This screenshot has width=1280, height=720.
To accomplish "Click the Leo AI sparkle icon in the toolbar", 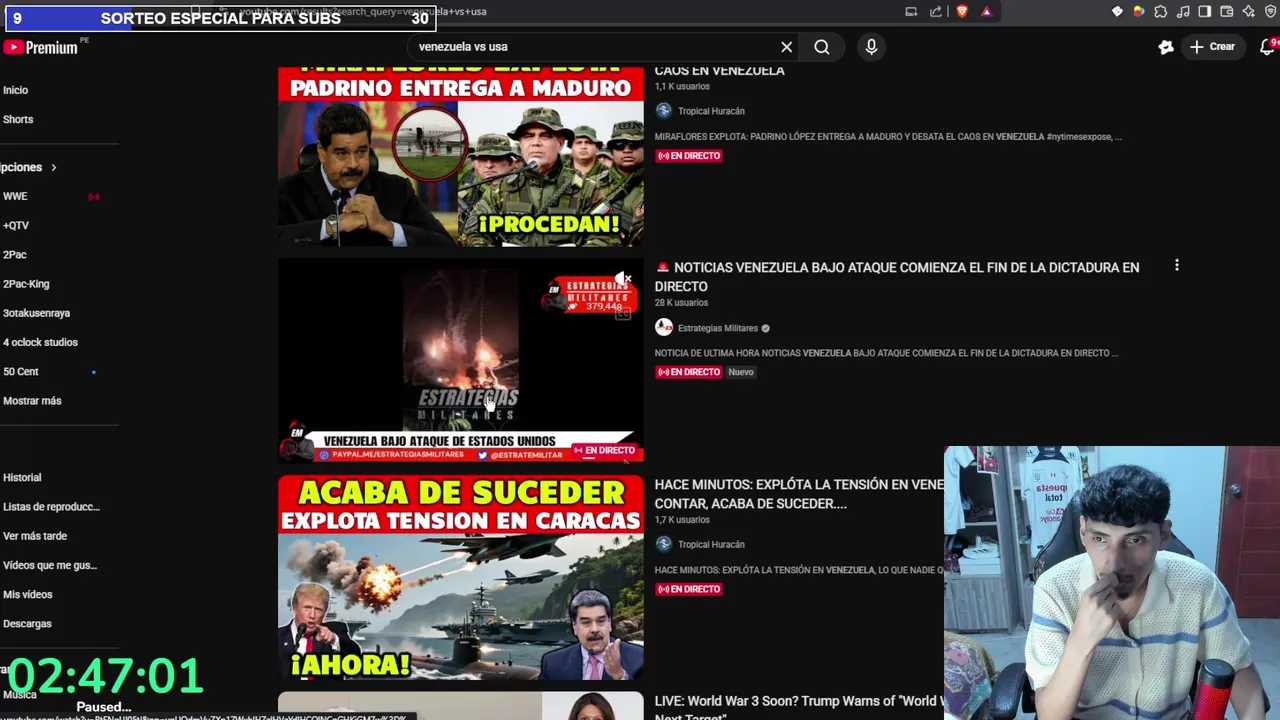I will pyautogui.click(x=1249, y=12).
